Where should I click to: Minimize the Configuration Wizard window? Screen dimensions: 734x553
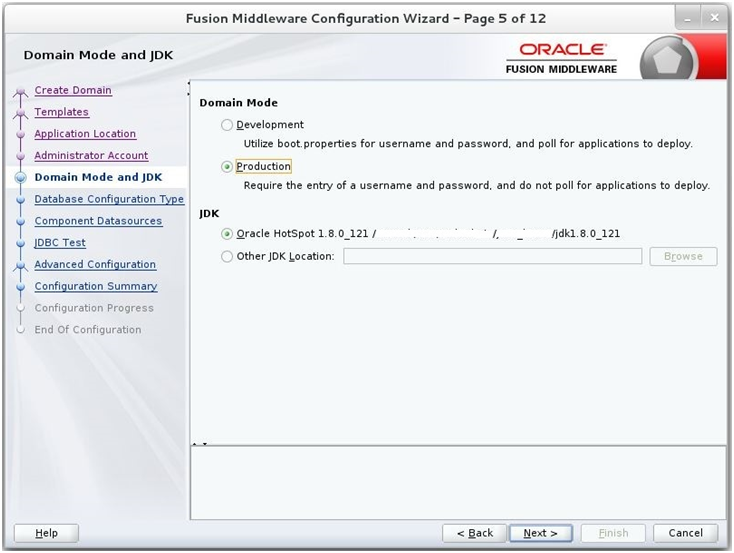tap(688, 19)
